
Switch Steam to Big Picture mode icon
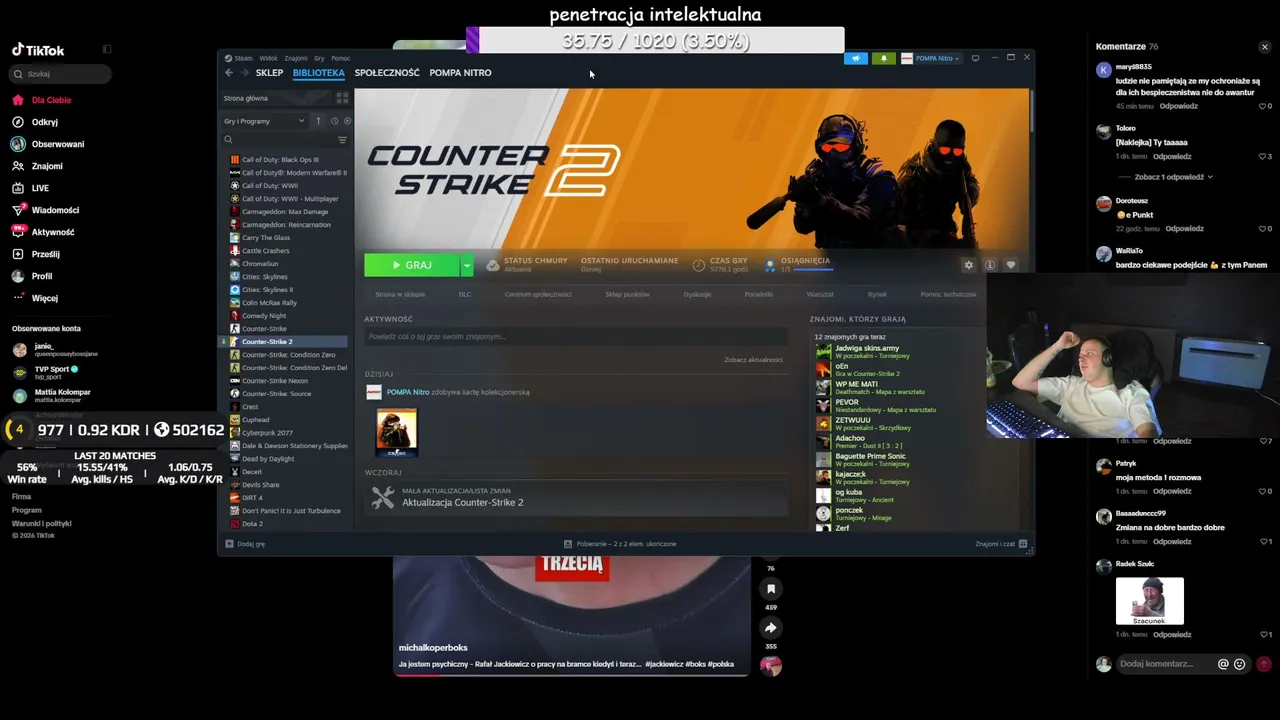coord(976,58)
